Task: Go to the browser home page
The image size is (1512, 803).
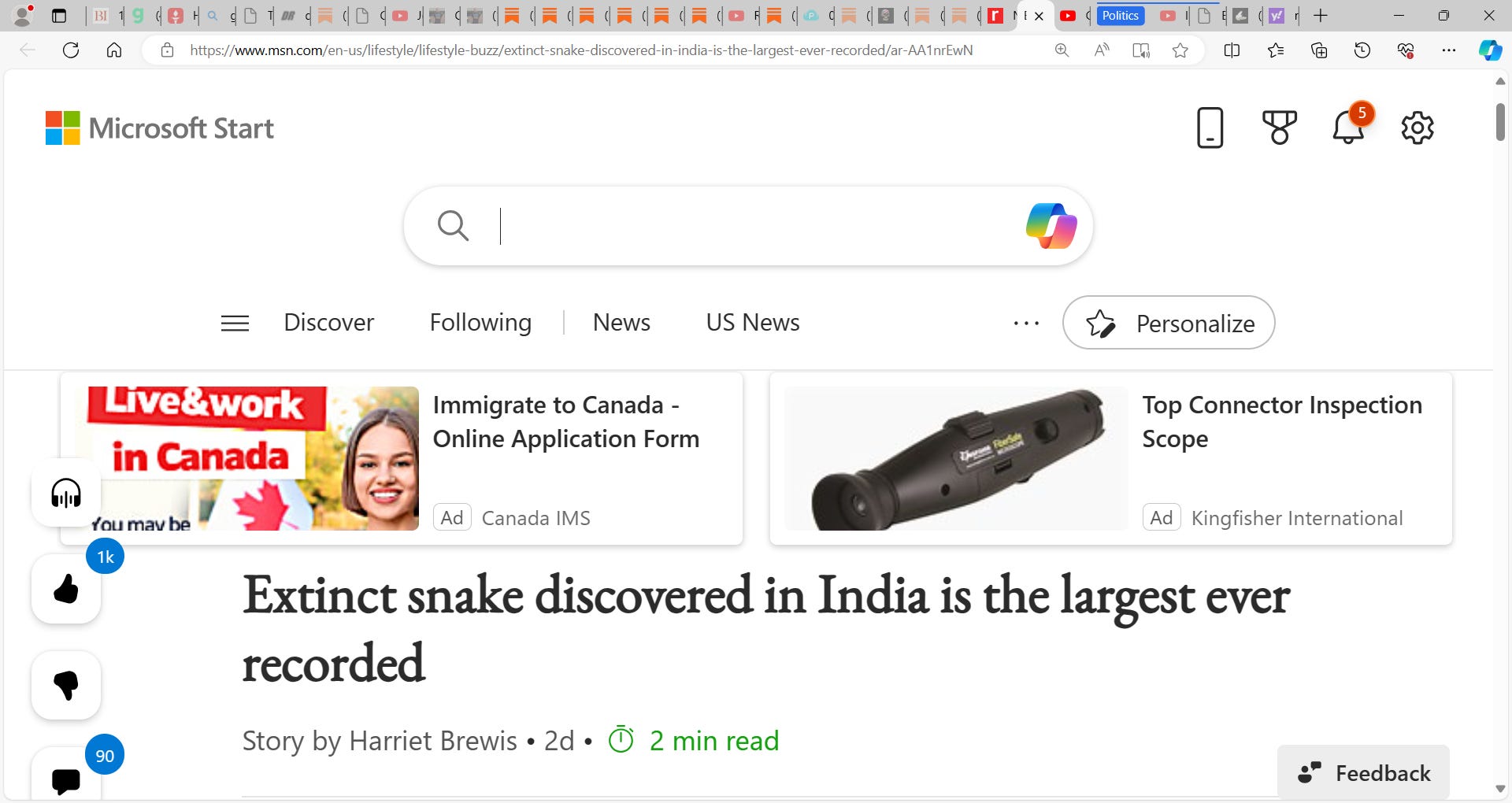Action: [114, 50]
